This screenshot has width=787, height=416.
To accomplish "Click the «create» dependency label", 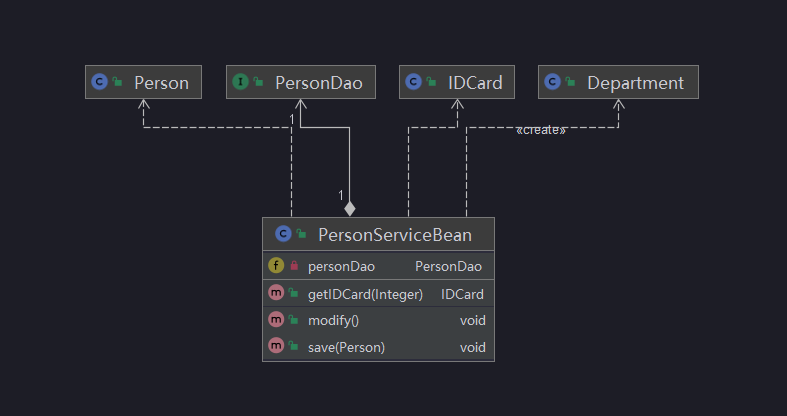I will pyautogui.click(x=541, y=130).
